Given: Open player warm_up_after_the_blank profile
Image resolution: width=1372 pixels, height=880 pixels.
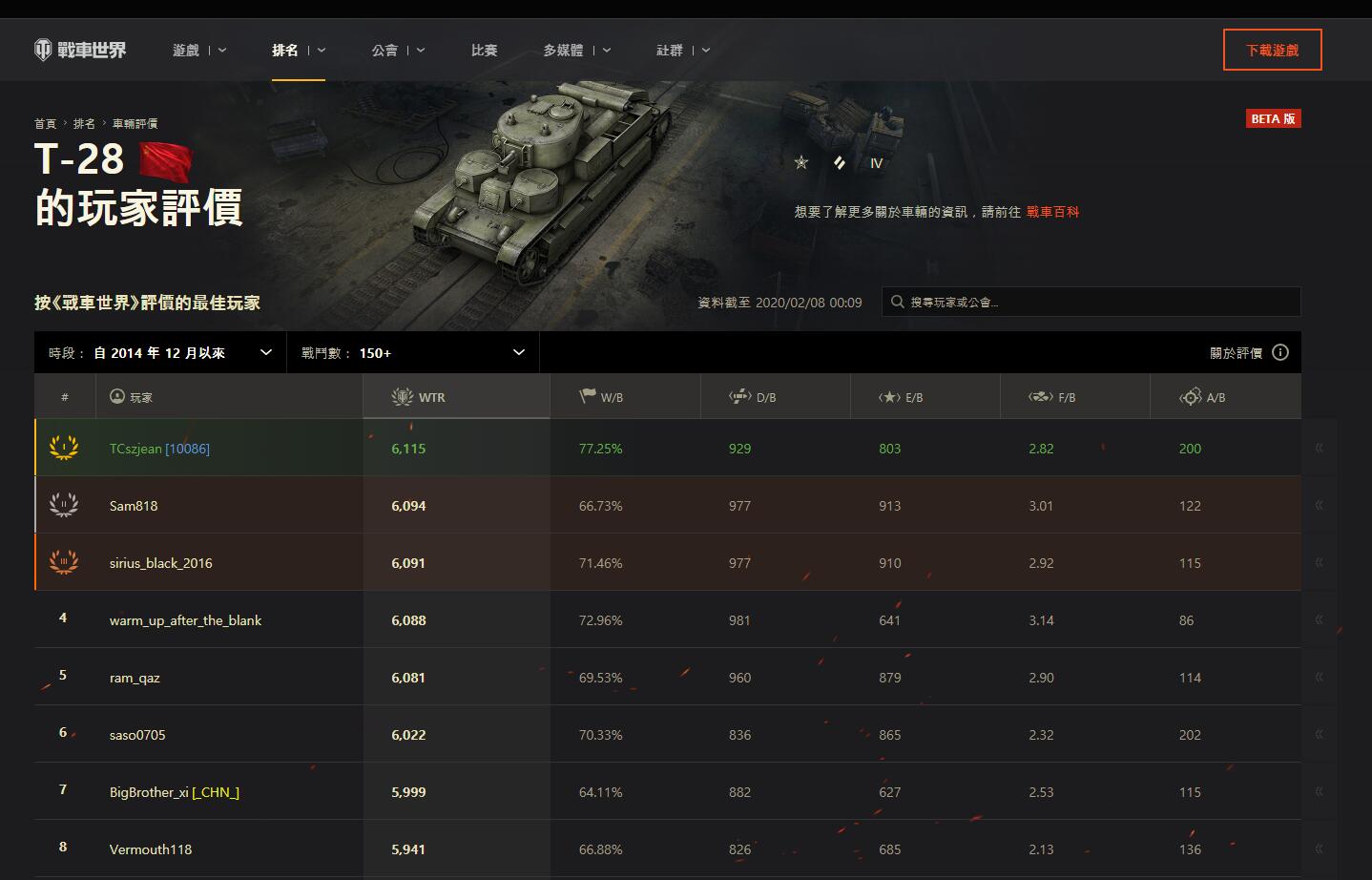Looking at the screenshot, I should click(x=185, y=620).
